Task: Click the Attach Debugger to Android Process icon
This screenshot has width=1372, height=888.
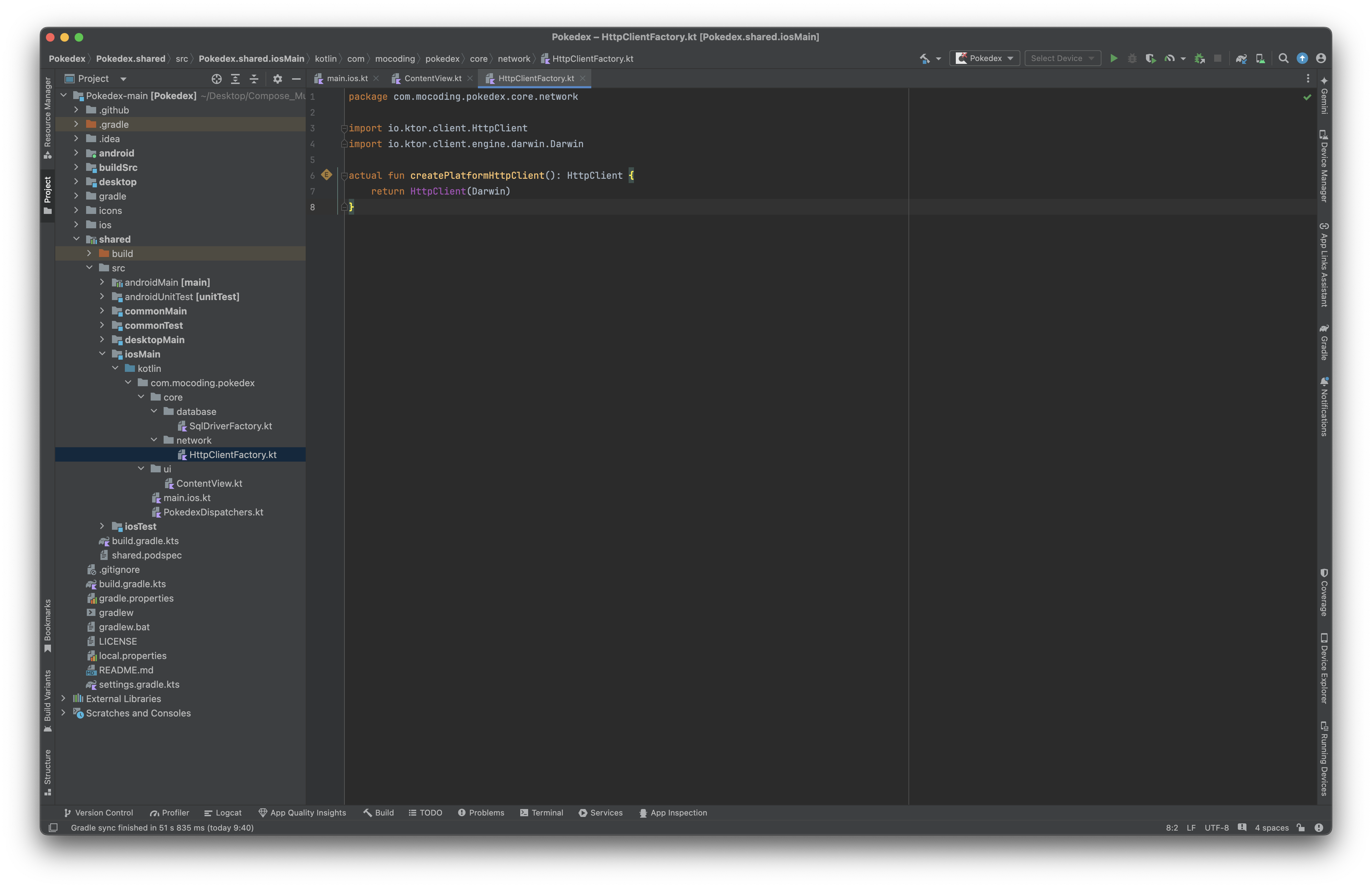Action: click(1199, 58)
